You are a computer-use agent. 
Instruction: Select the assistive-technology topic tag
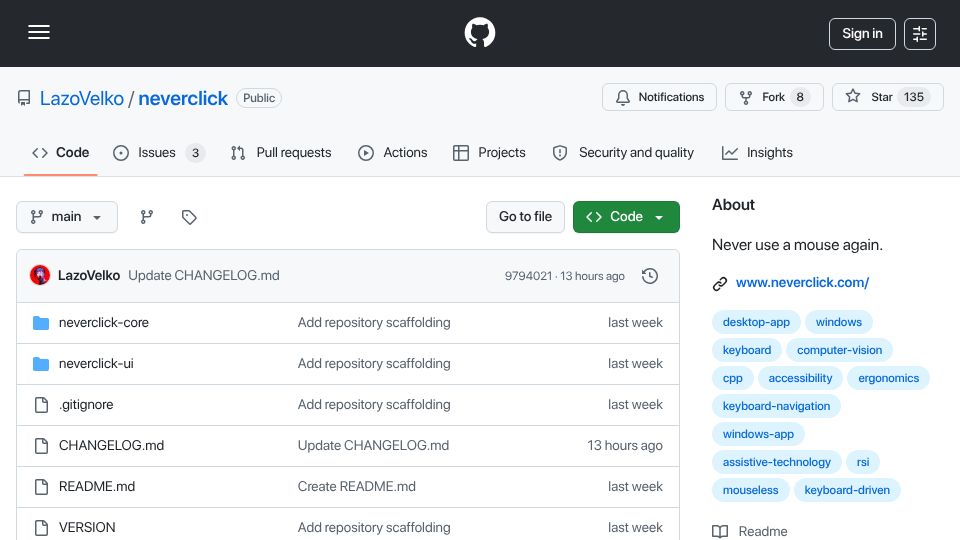coord(776,462)
